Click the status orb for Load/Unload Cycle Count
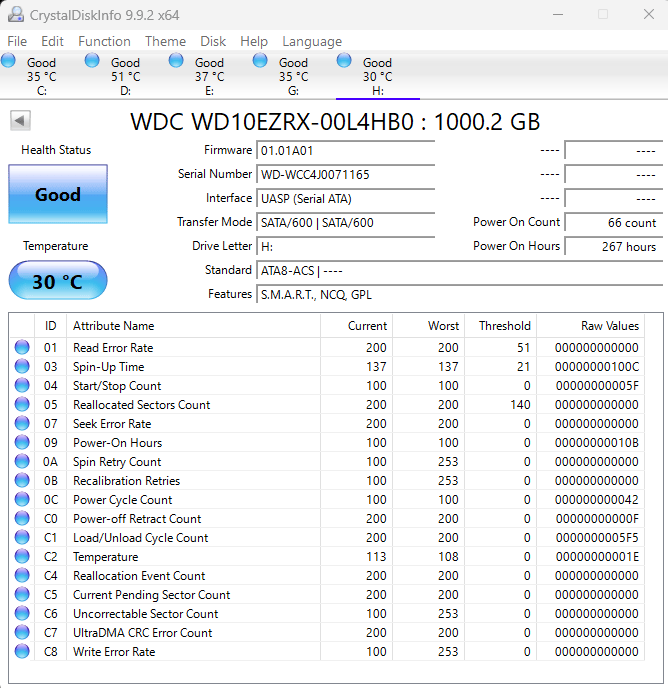Screen dimensions: 668x688 [x=22, y=538]
